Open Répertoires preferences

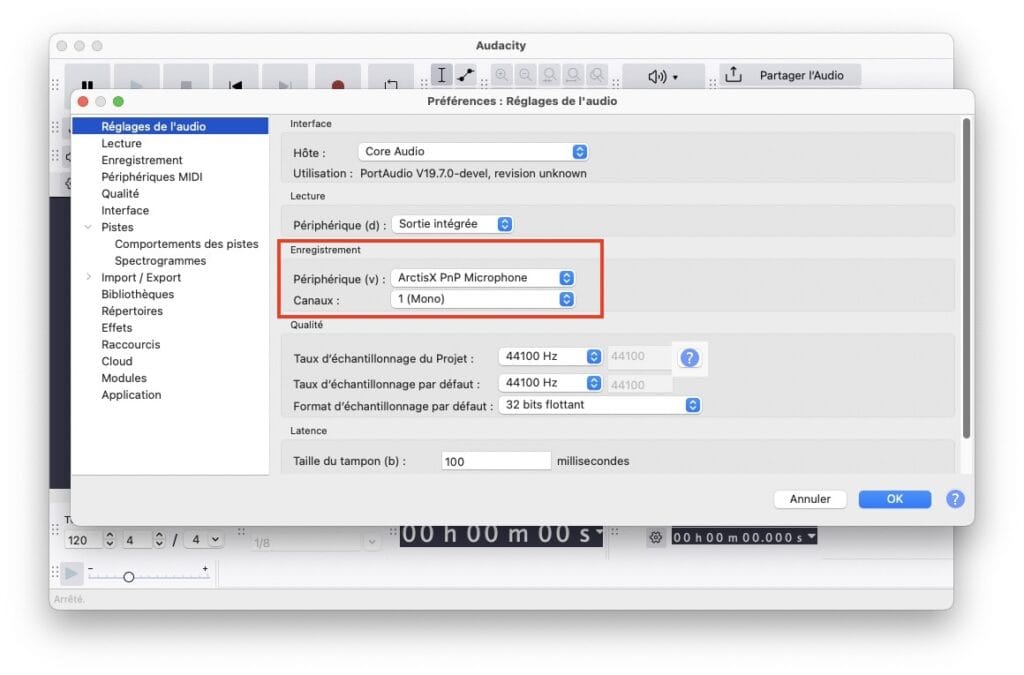pos(132,311)
